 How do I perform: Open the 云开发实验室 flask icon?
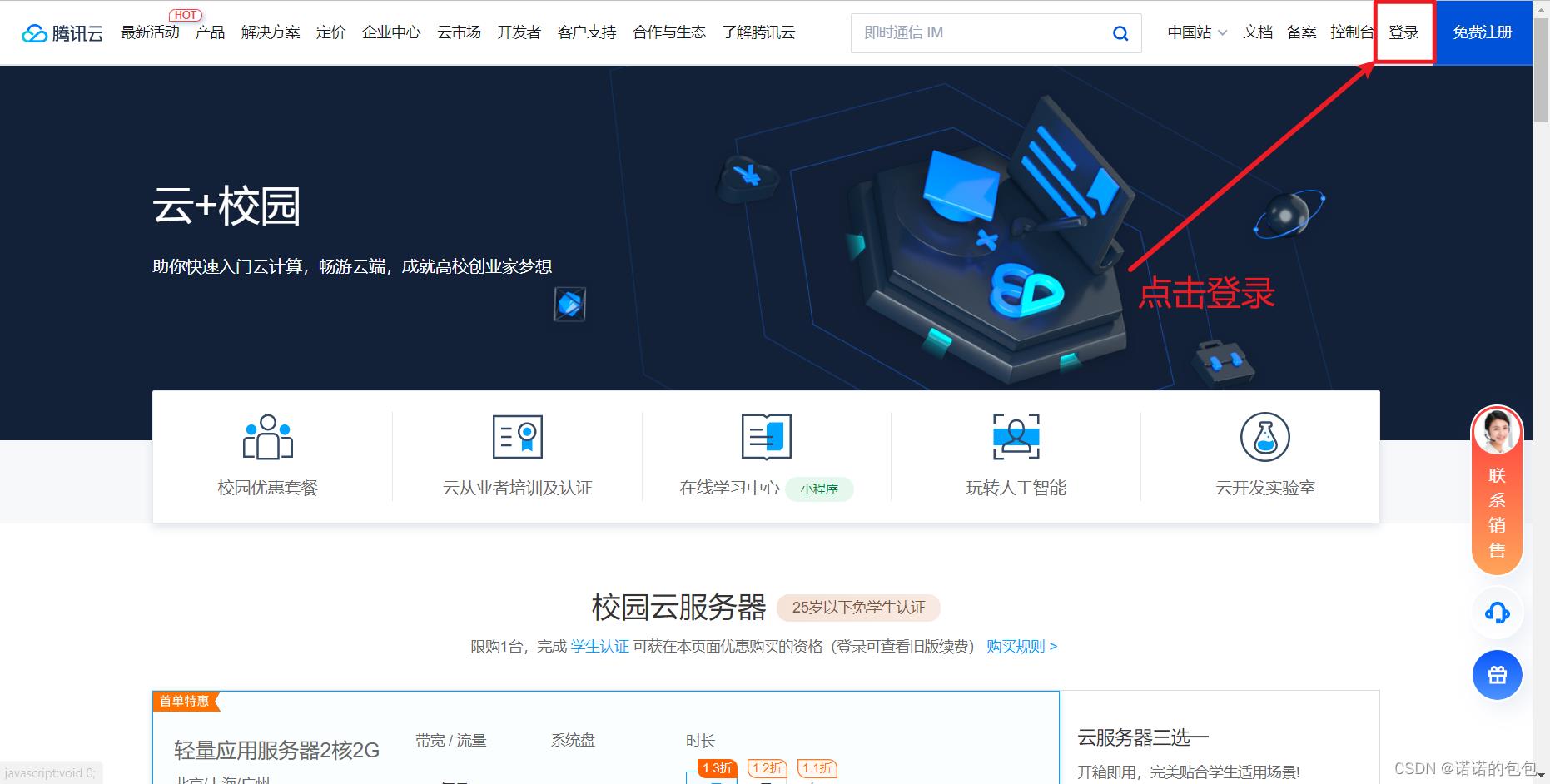point(1265,437)
